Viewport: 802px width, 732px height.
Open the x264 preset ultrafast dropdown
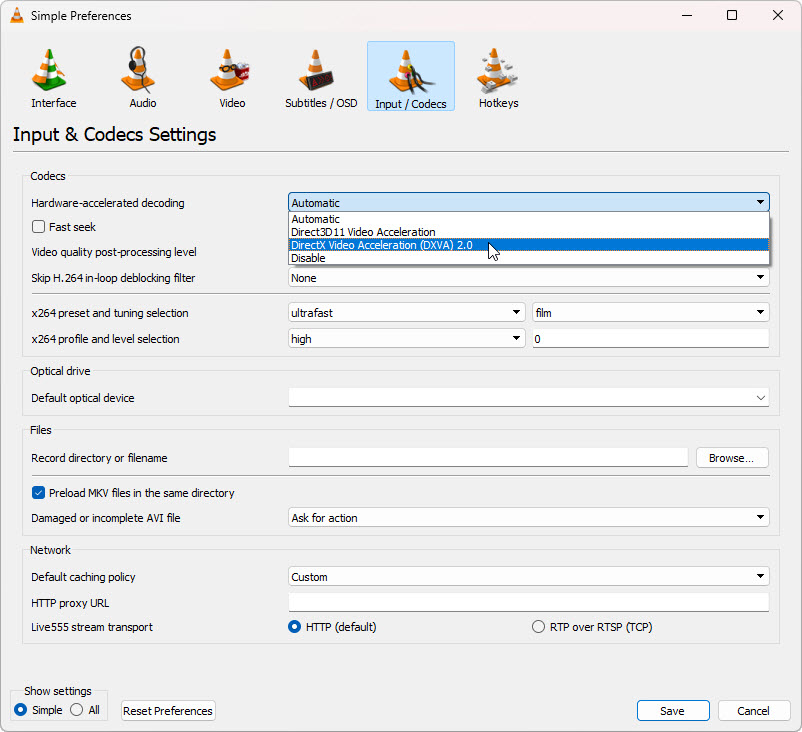[x=407, y=313]
